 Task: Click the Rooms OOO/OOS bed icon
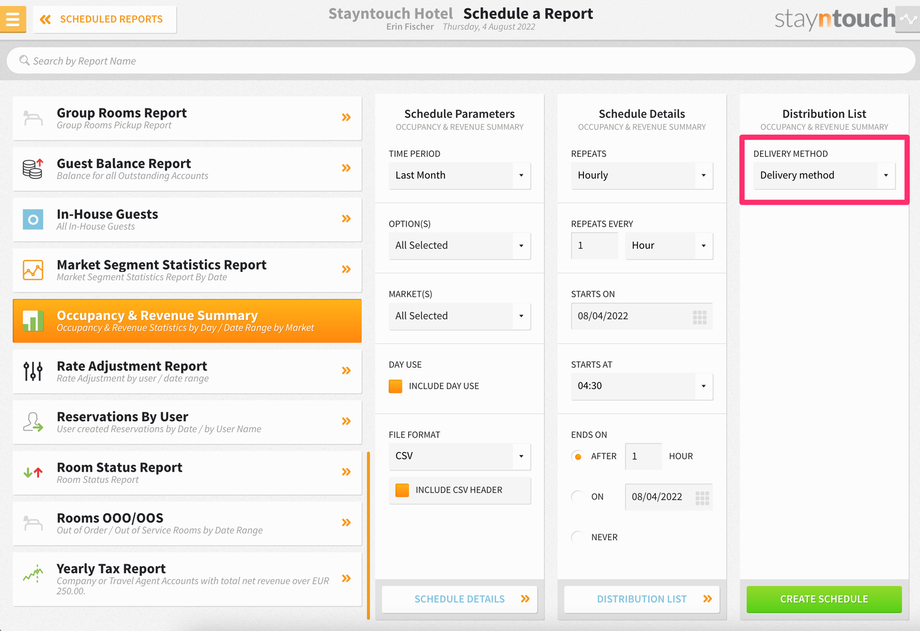pos(33,523)
